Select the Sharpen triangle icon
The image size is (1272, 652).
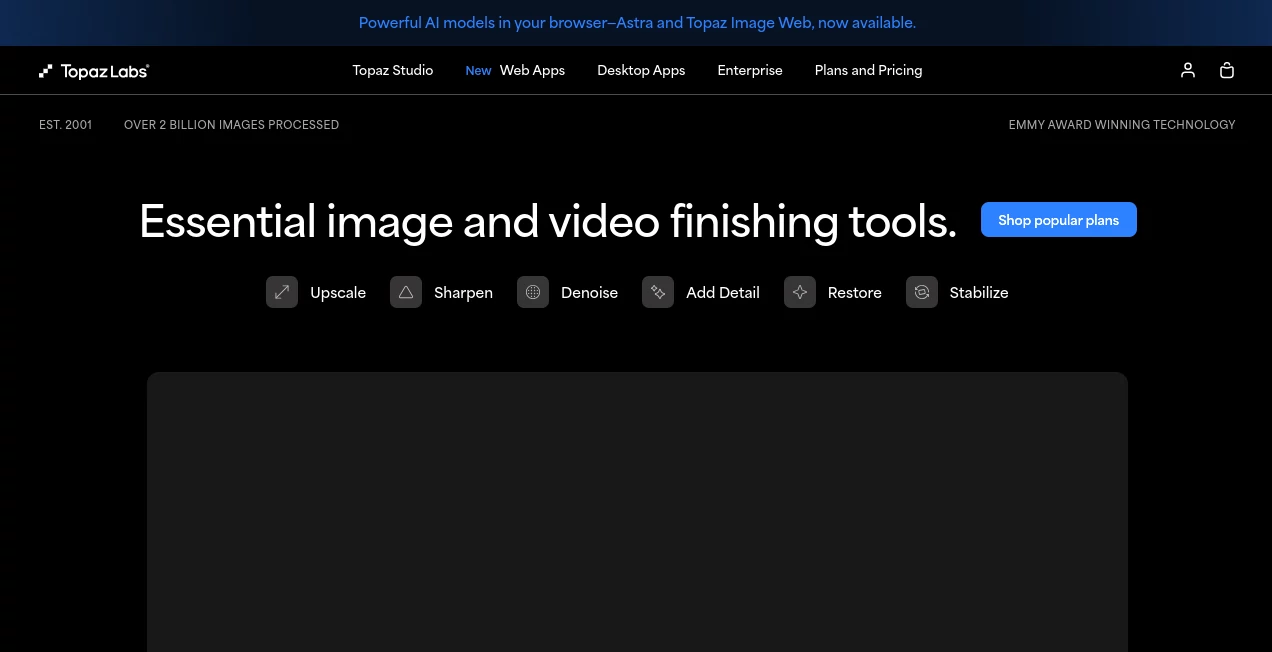pos(406,292)
